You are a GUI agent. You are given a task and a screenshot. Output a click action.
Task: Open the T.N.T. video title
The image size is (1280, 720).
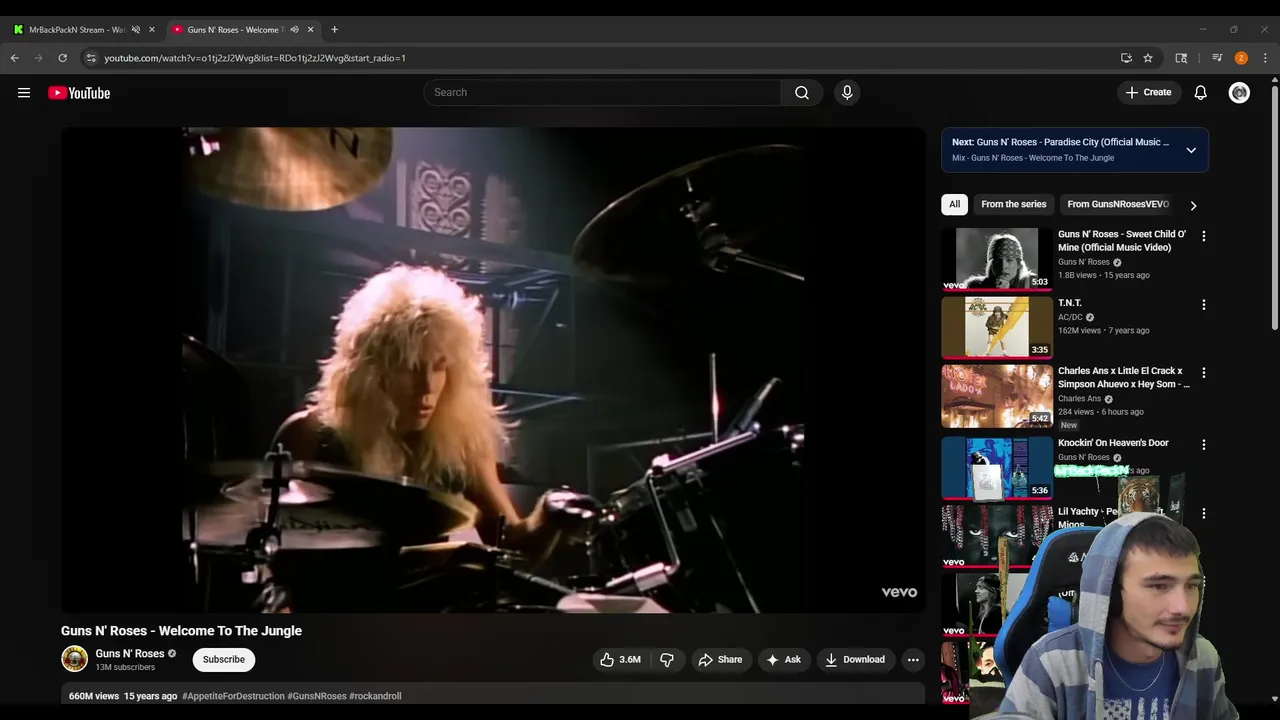point(1070,303)
